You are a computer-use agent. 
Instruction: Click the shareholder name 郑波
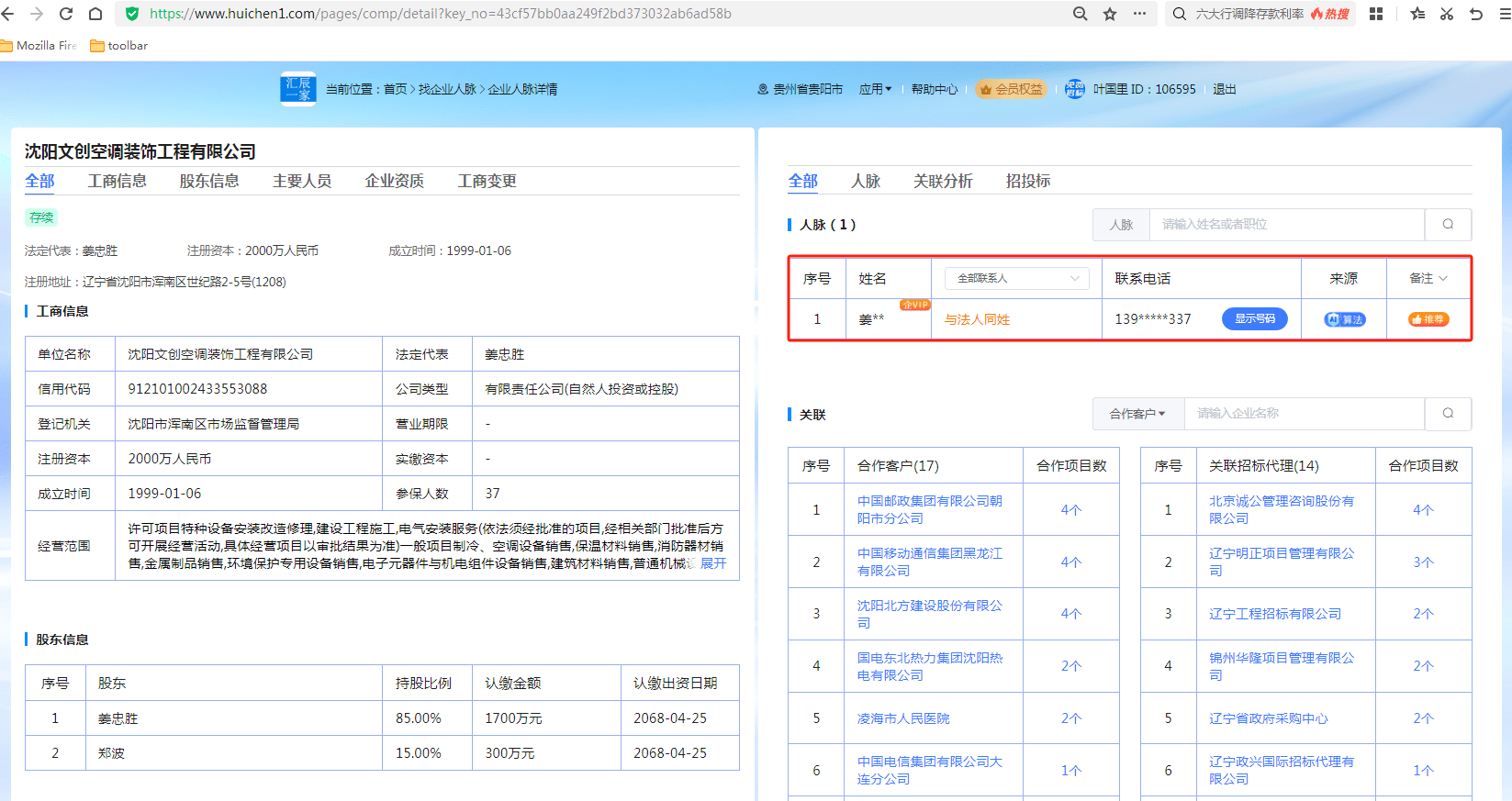[x=111, y=753]
